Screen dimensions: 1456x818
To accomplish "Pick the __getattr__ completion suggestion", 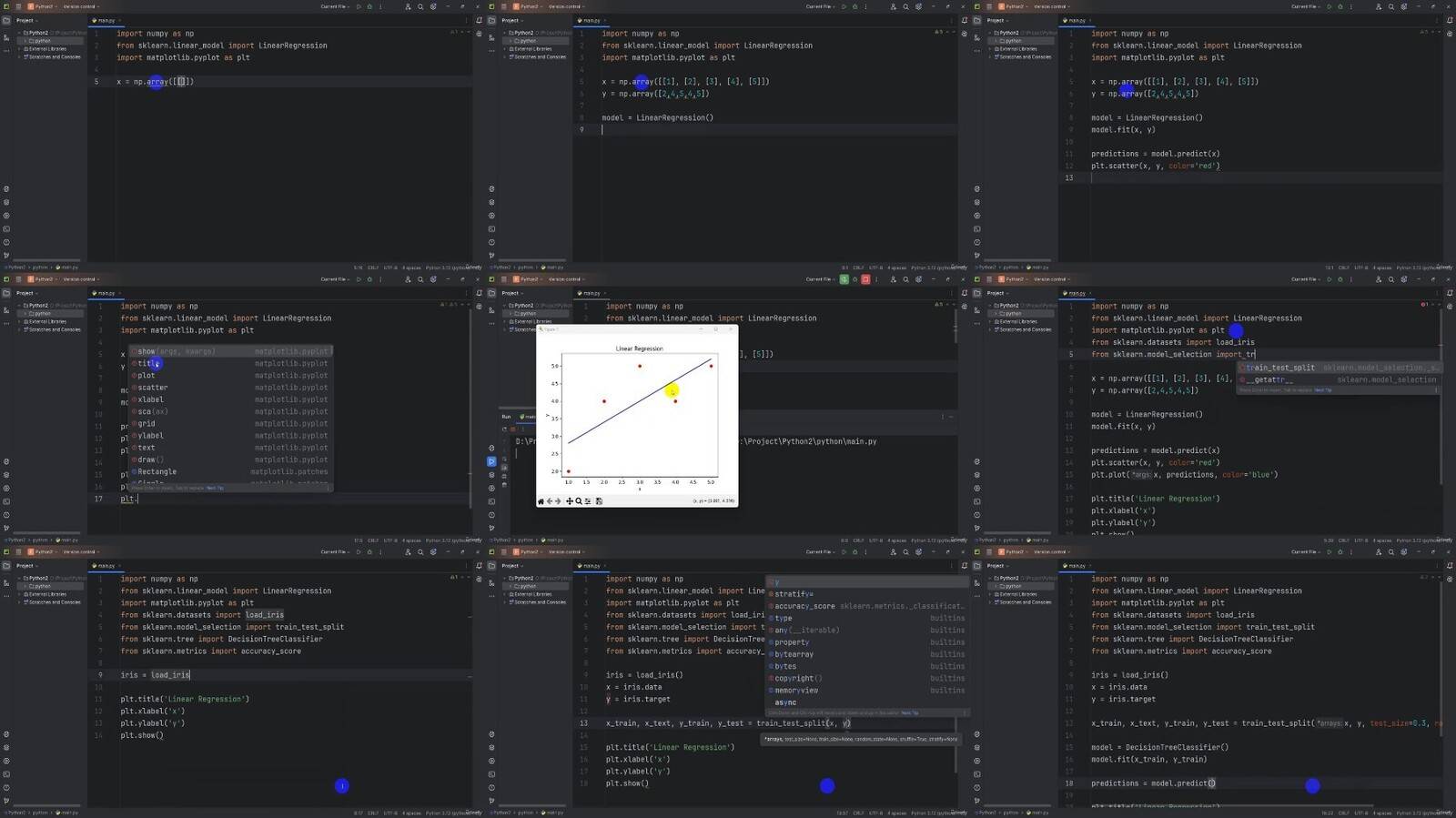I will [x=1339, y=379].
